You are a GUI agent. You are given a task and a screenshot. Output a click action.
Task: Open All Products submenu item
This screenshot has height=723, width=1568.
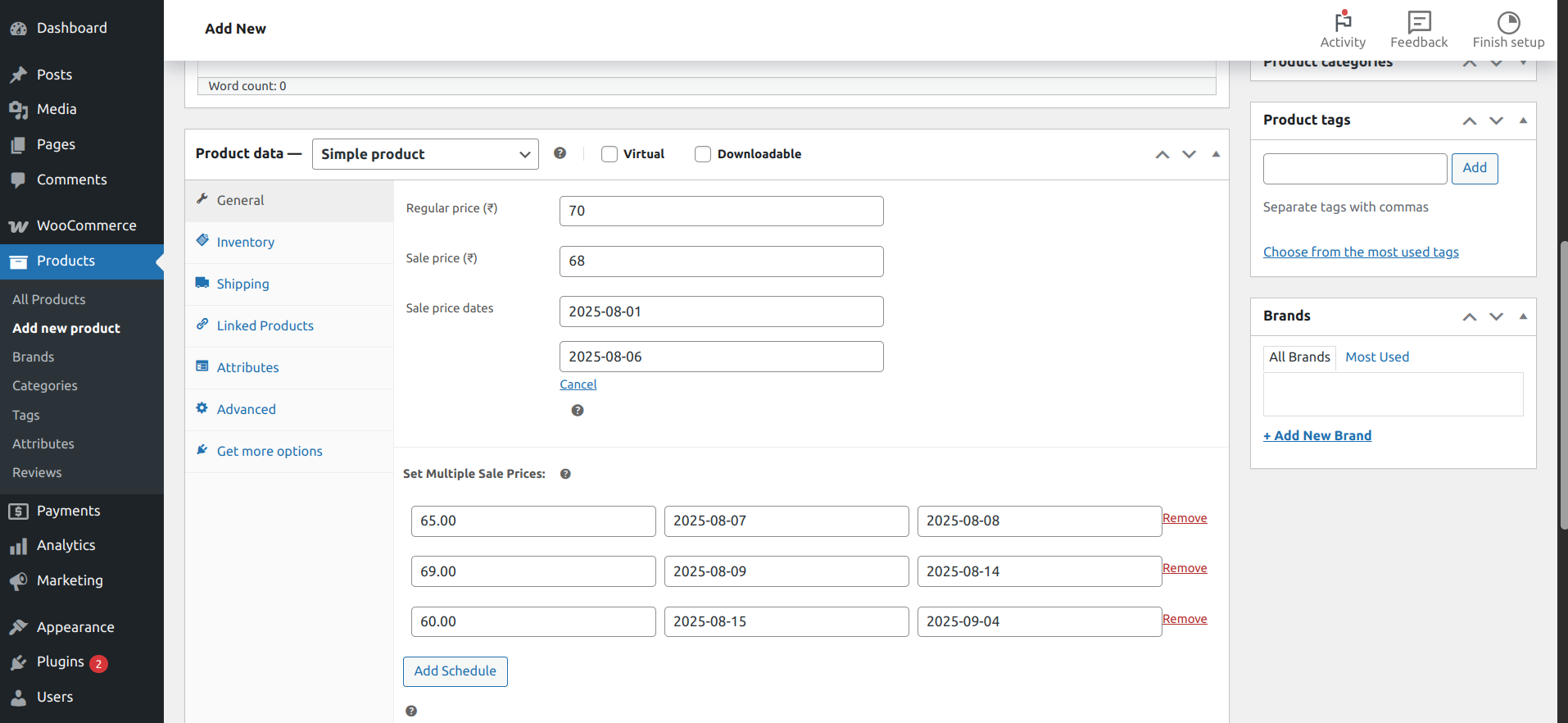pyautogui.click(x=49, y=300)
